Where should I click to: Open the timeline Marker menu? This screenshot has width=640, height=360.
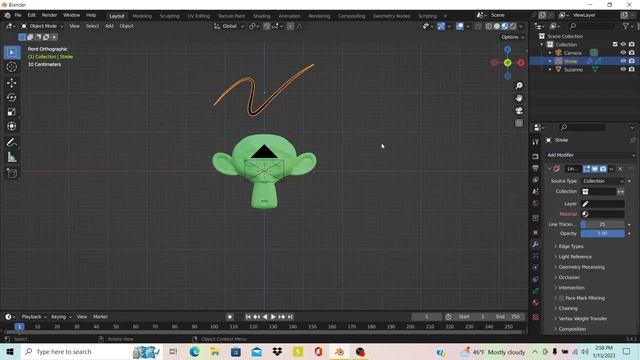(x=100, y=317)
